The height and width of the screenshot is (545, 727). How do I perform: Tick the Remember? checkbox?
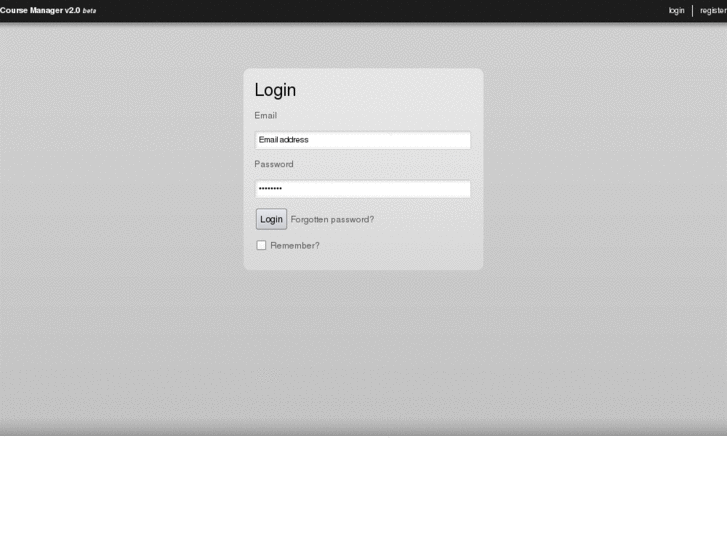coord(261,245)
